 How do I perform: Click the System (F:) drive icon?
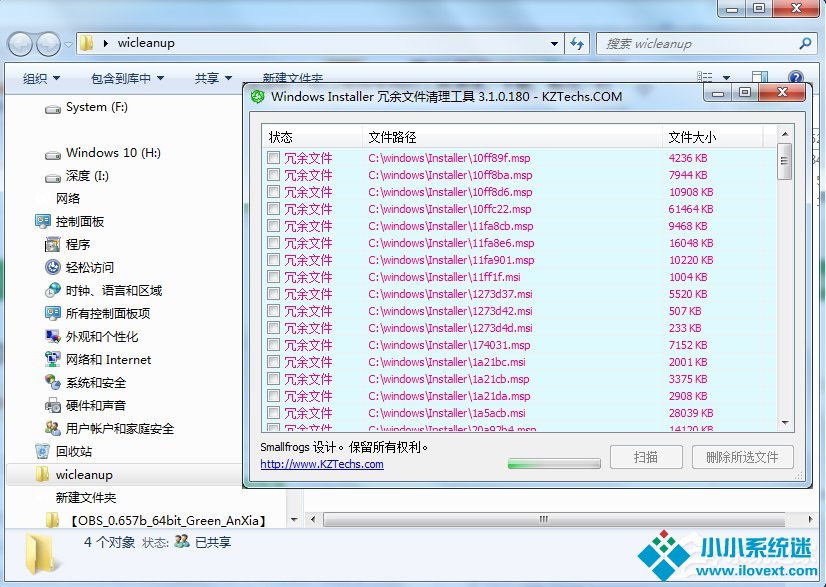click(53, 109)
